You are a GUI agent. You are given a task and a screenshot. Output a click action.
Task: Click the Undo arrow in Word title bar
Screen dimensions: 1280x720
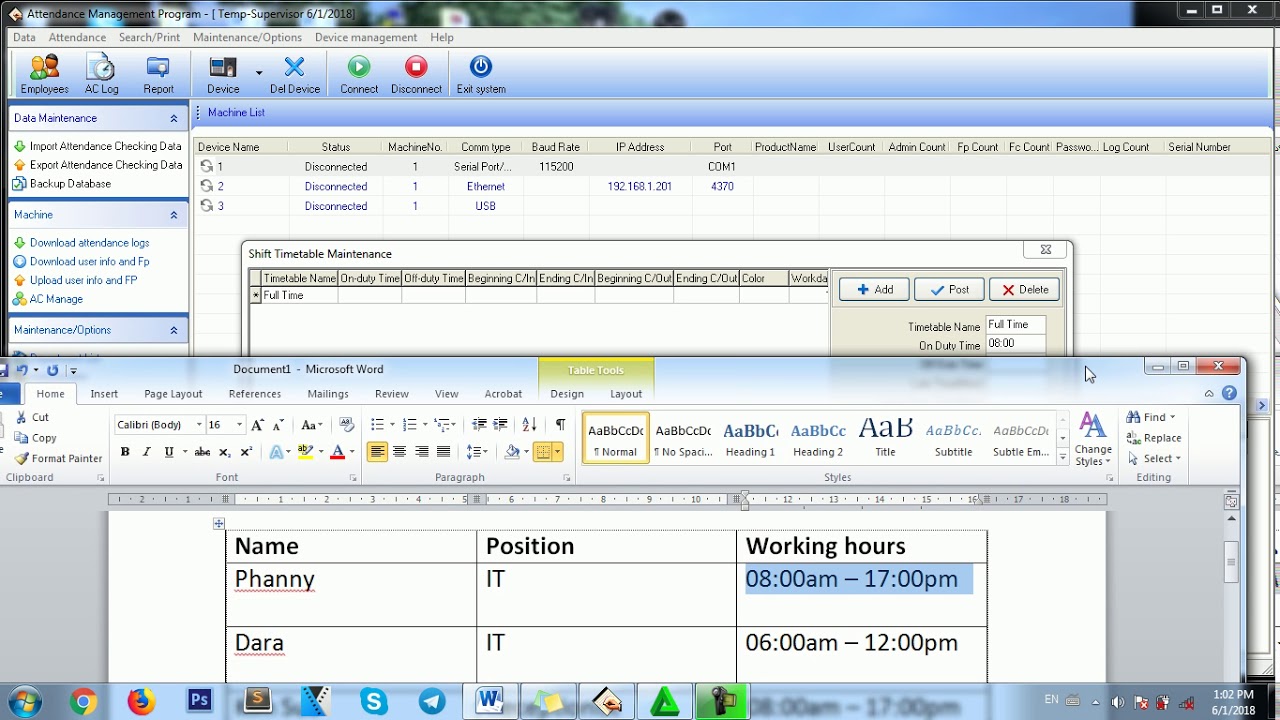coord(21,370)
